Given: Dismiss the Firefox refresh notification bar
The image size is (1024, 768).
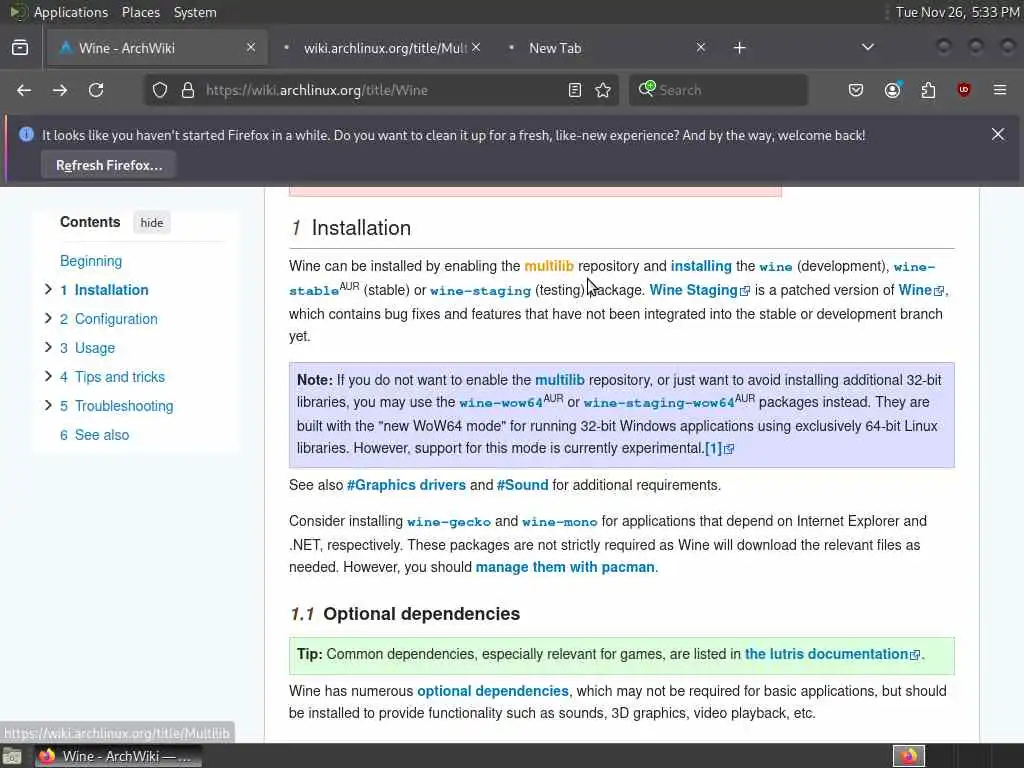Looking at the screenshot, I should click(x=998, y=135).
